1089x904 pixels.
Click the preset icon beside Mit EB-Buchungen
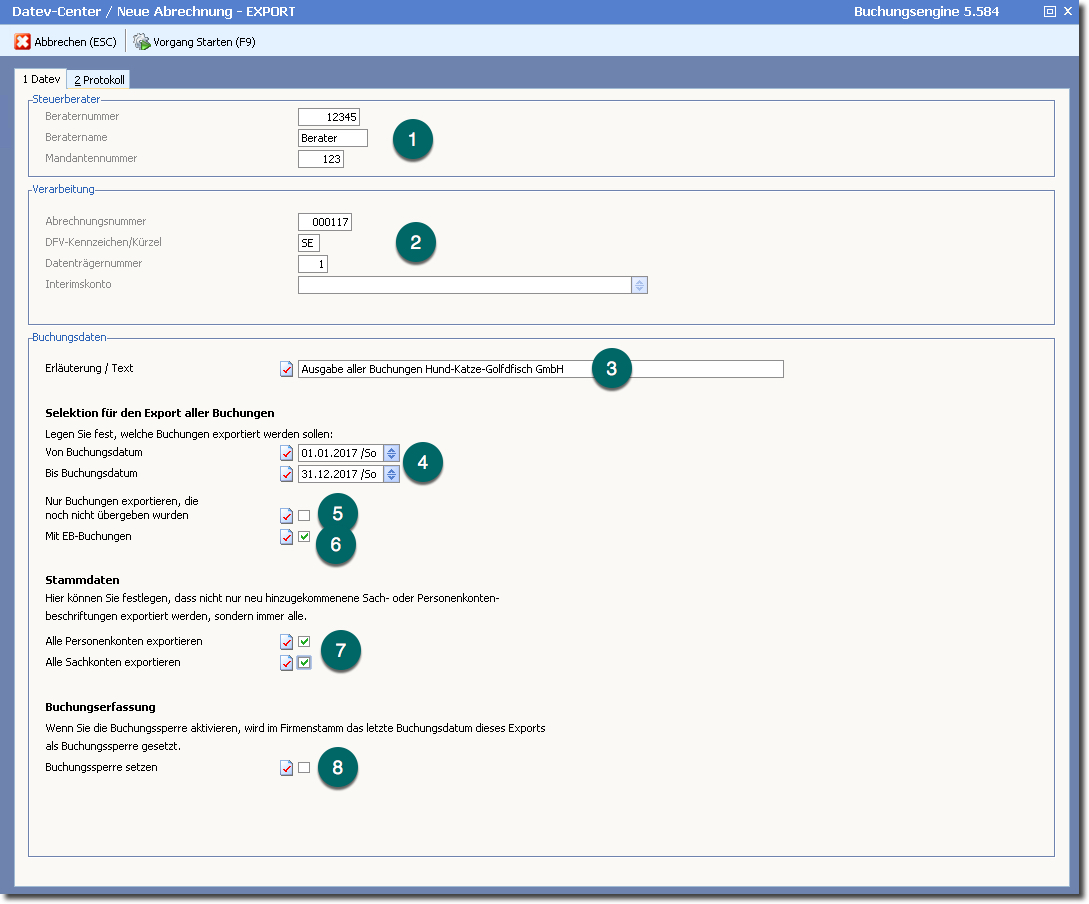click(287, 537)
